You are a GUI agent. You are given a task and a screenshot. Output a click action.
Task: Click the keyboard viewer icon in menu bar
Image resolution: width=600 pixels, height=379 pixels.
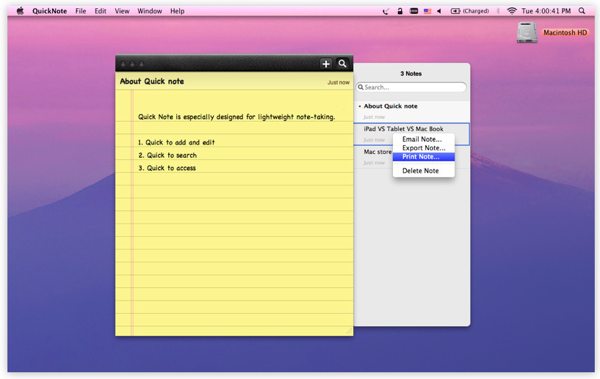(414, 11)
